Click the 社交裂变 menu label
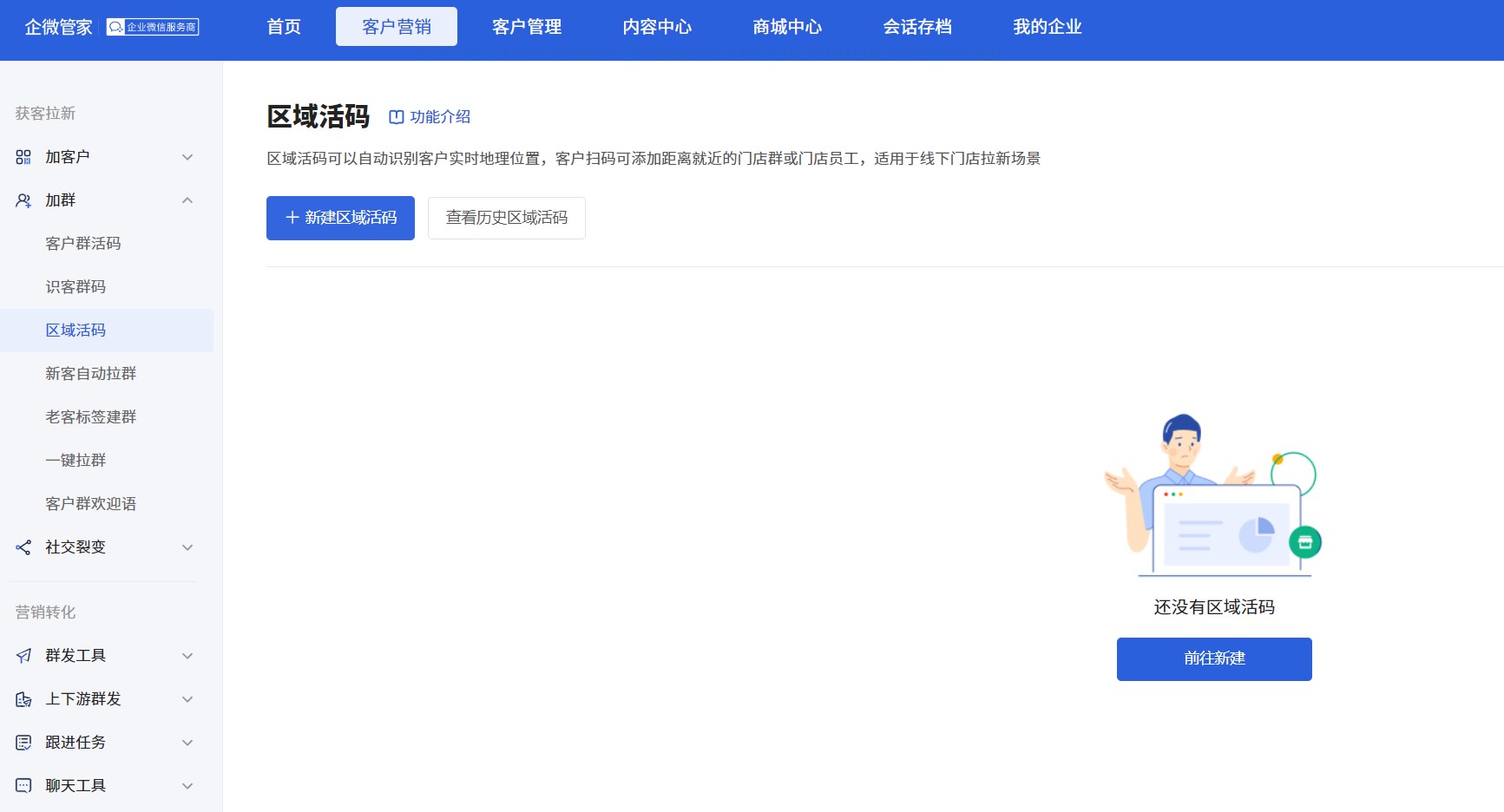This screenshot has height=812, width=1504. click(x=76, y=547)
